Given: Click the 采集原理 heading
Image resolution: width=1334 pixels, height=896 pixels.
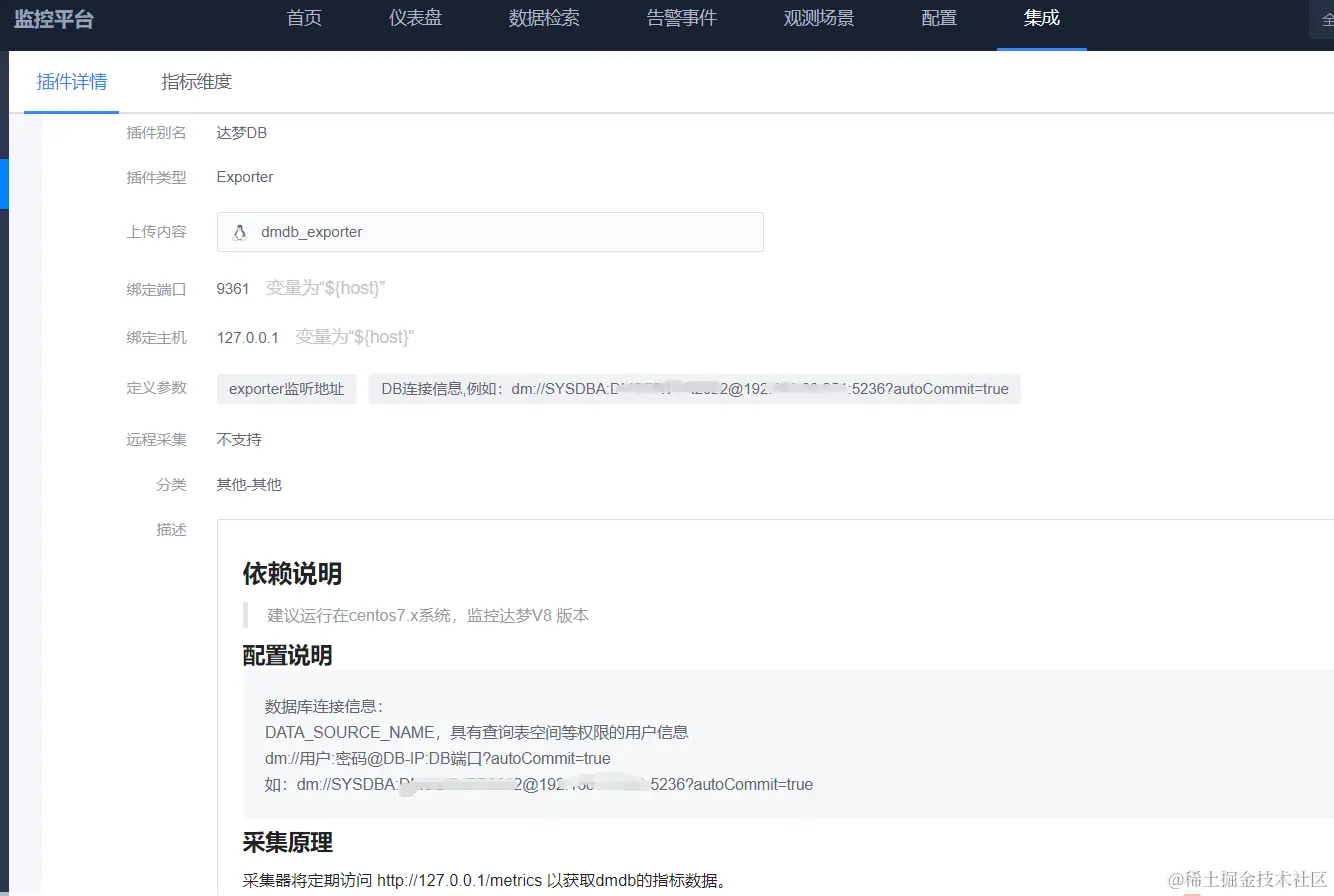Looking at the screenshot, I should click(288, 842).
